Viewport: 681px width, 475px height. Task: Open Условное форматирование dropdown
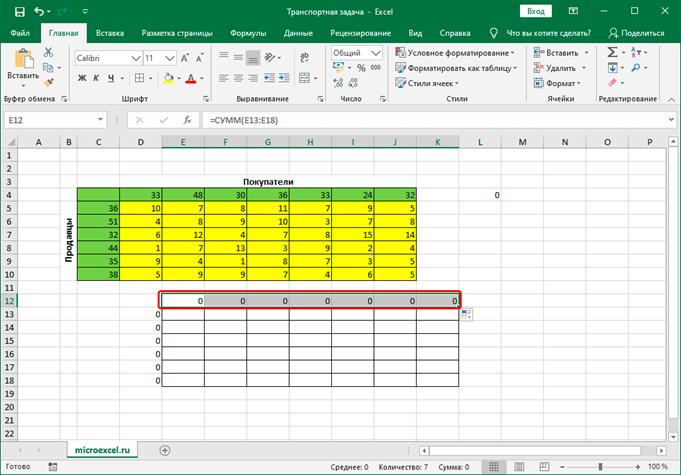tap(455, 53)
